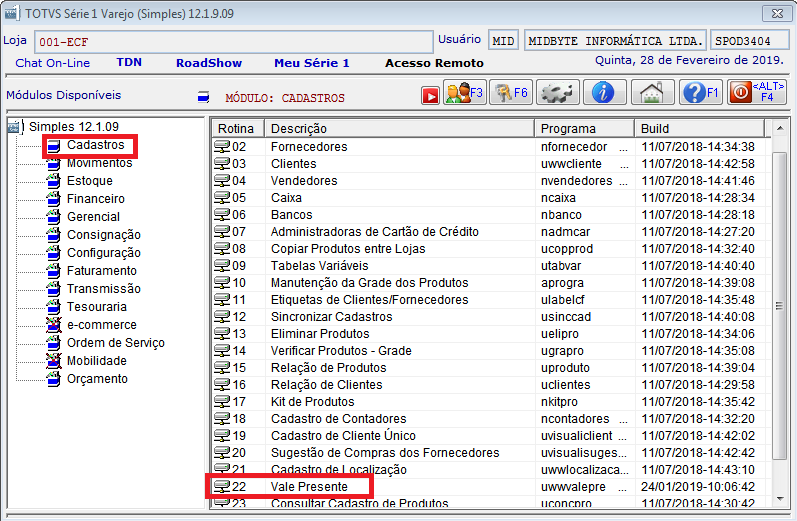The width and height of the screenshot is (797, 521).
Task: Click the routine icon for row 22
Action: pos(222,486)
